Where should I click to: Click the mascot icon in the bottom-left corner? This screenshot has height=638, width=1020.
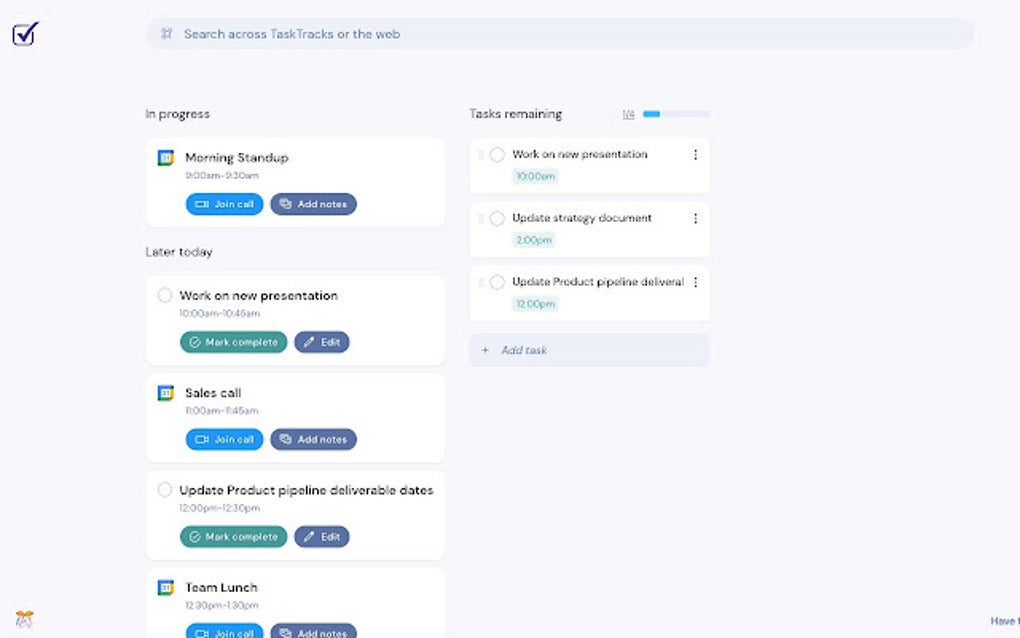pos(24,621)
